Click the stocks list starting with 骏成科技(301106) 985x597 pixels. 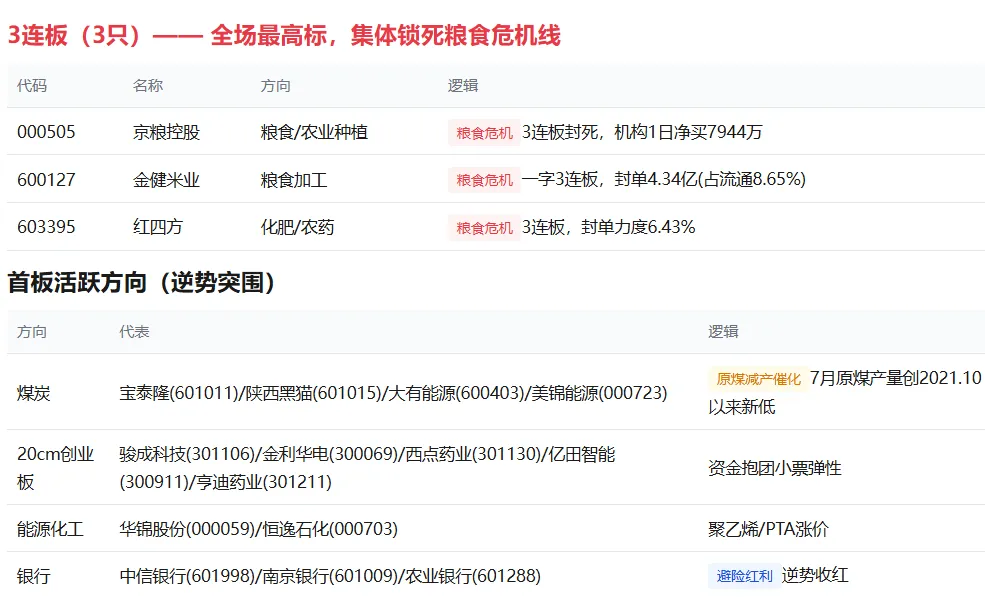pyautogui.click(x=367, y=468)
